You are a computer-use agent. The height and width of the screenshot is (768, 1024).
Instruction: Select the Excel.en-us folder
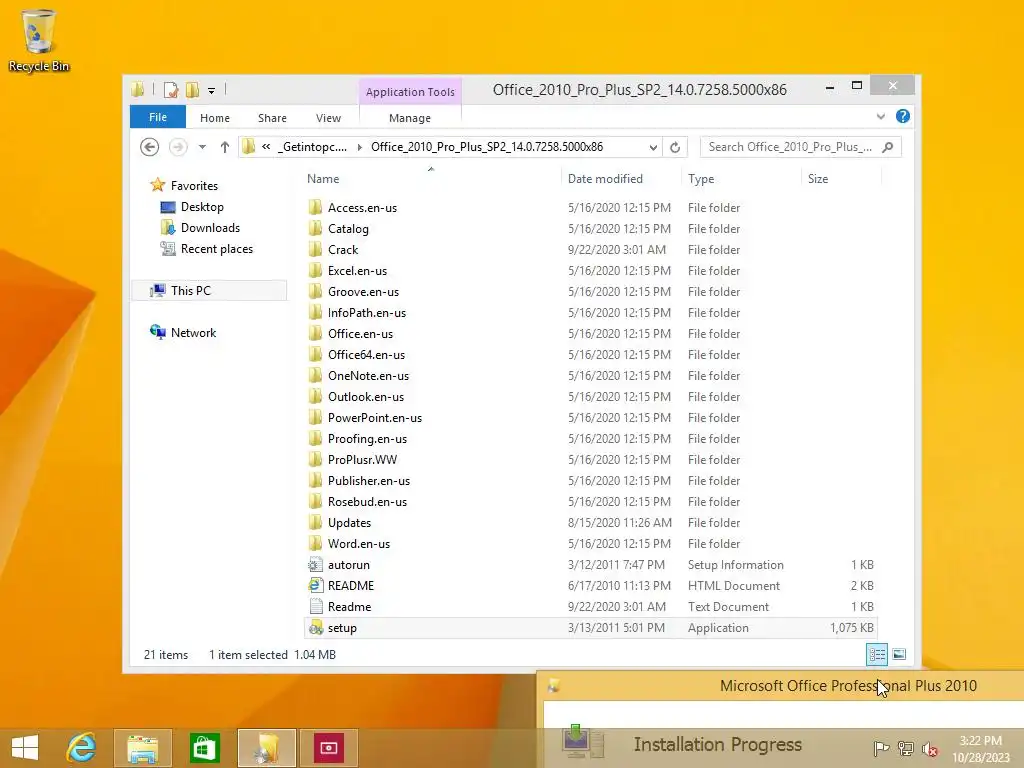[357, 270]
